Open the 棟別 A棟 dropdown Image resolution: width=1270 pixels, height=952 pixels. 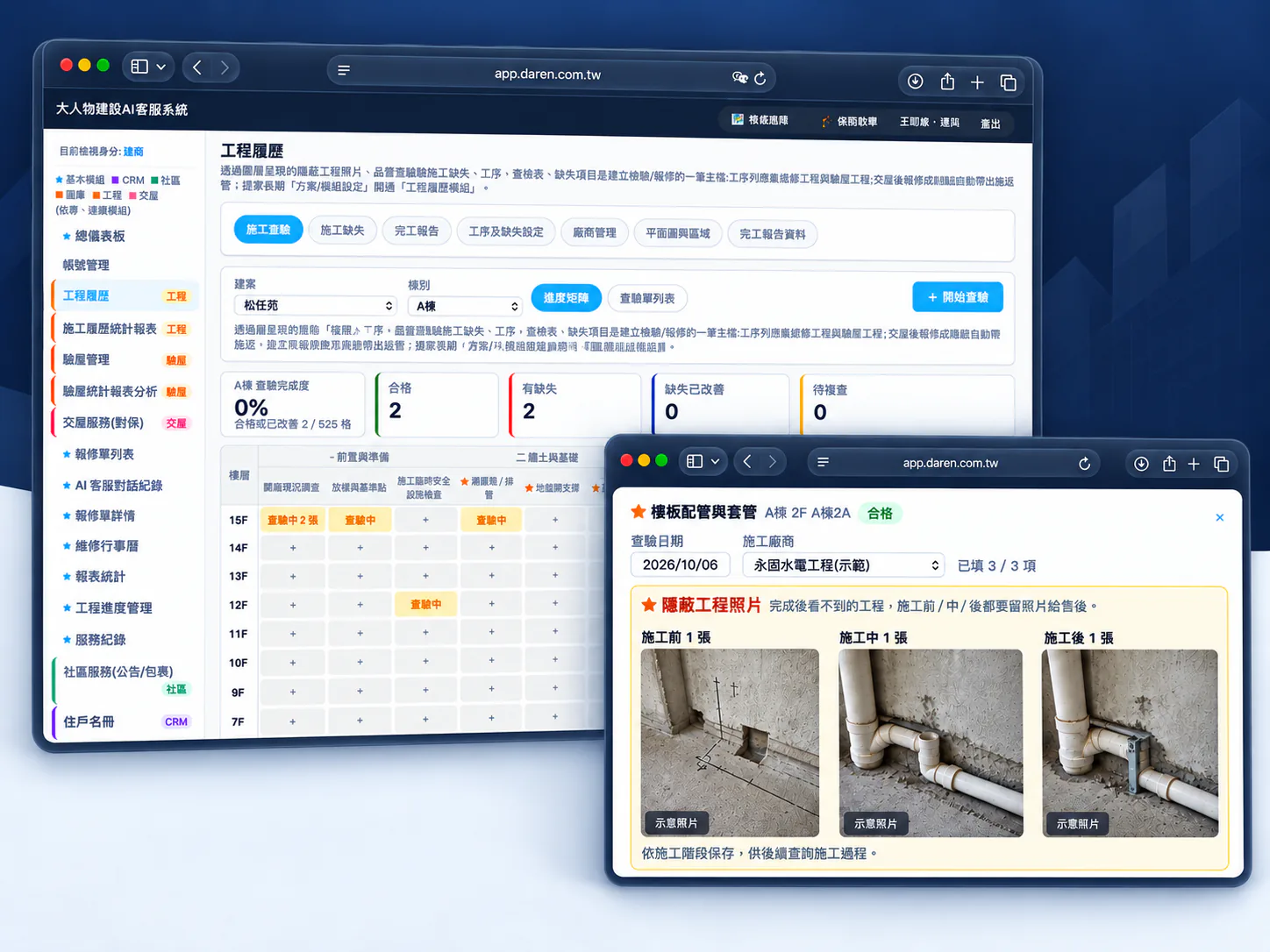point(466,306)
